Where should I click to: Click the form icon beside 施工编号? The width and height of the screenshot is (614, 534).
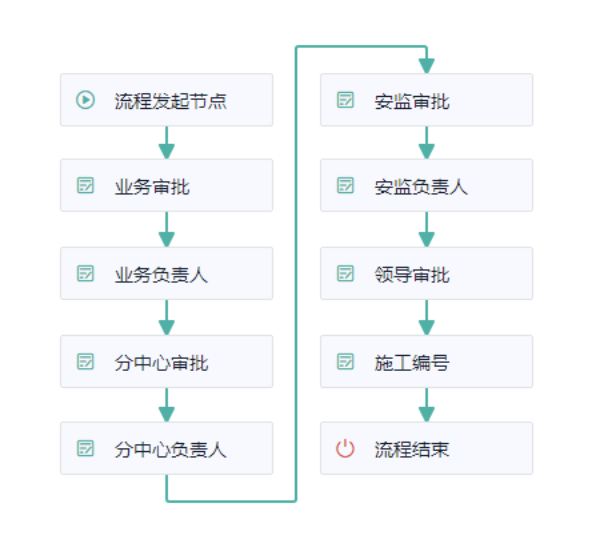(346, 362)
